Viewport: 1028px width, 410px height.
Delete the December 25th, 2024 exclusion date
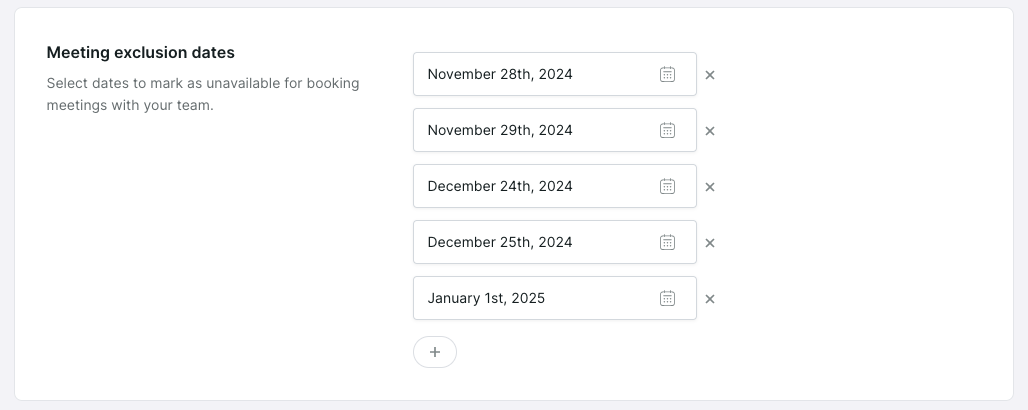[709, 243]
